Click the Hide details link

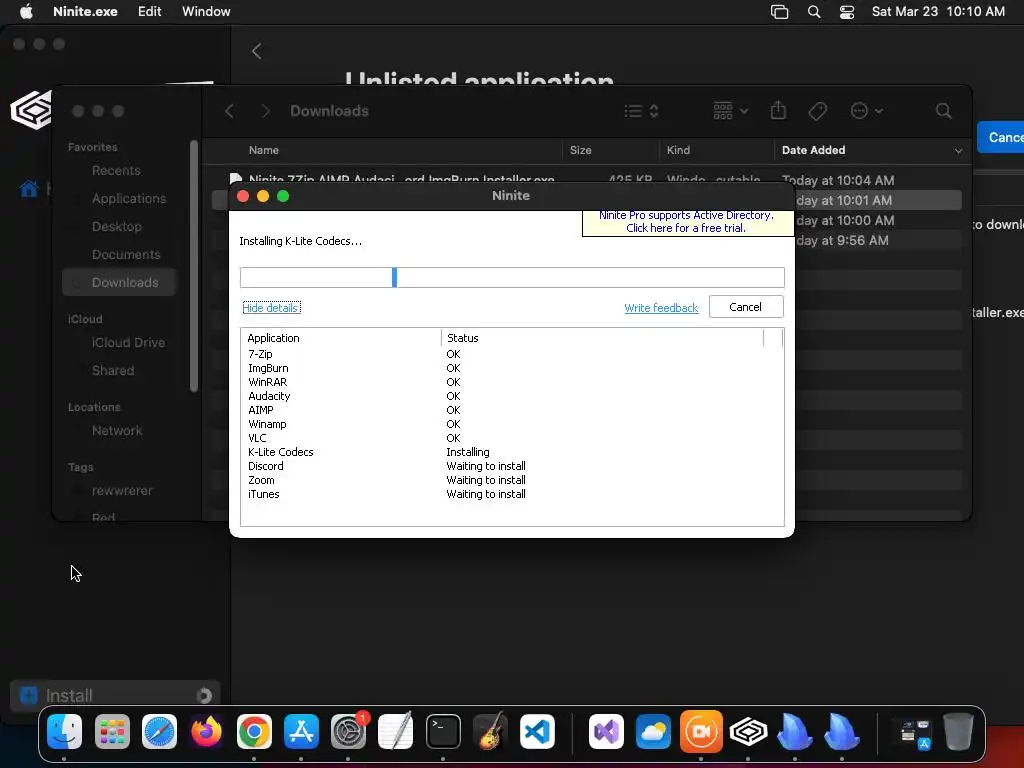(x=271, y=308)
